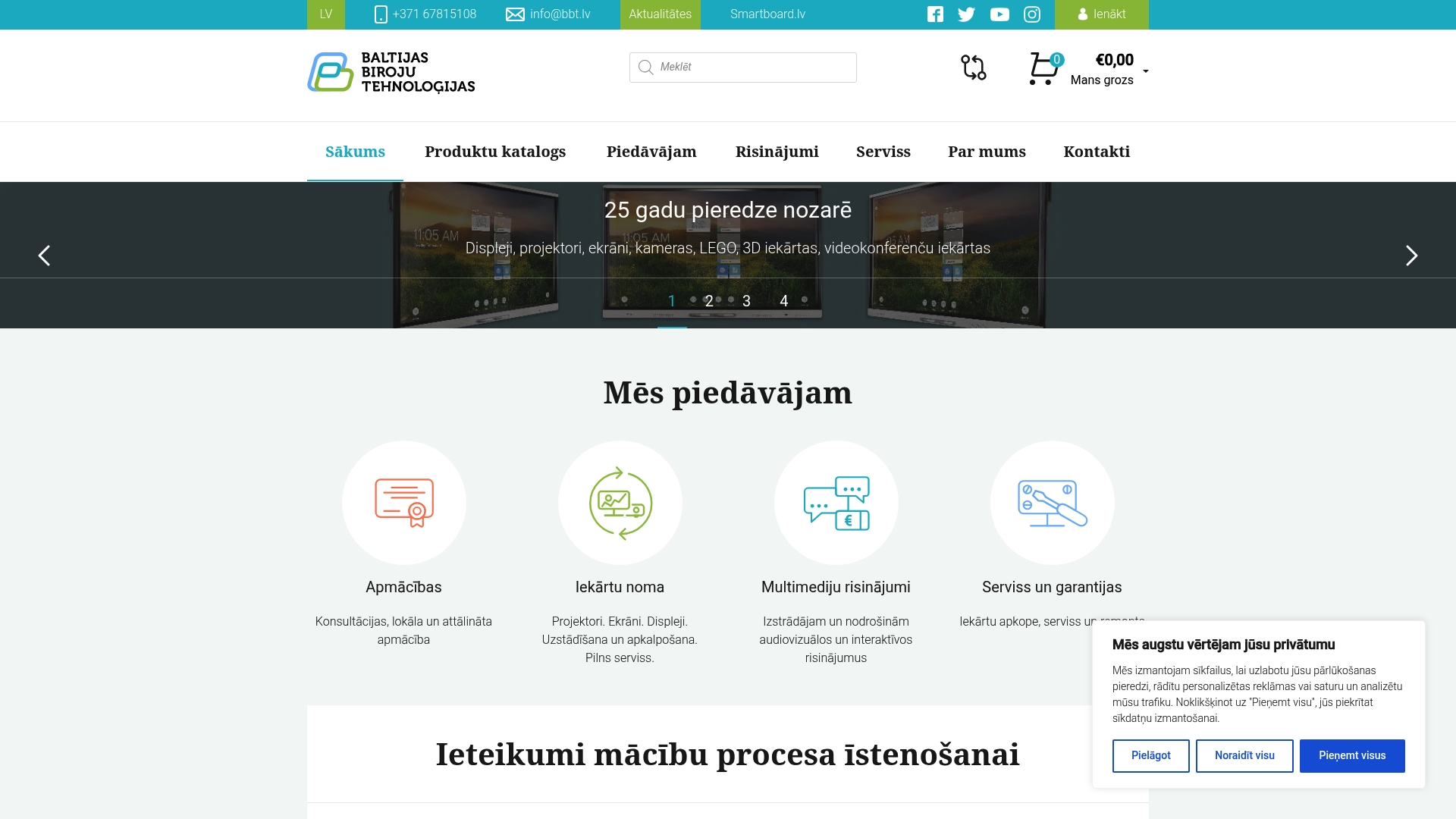Click the Serviss un garantijas repair icon
Screen dimensions: 1456x819
[1053, 503]
